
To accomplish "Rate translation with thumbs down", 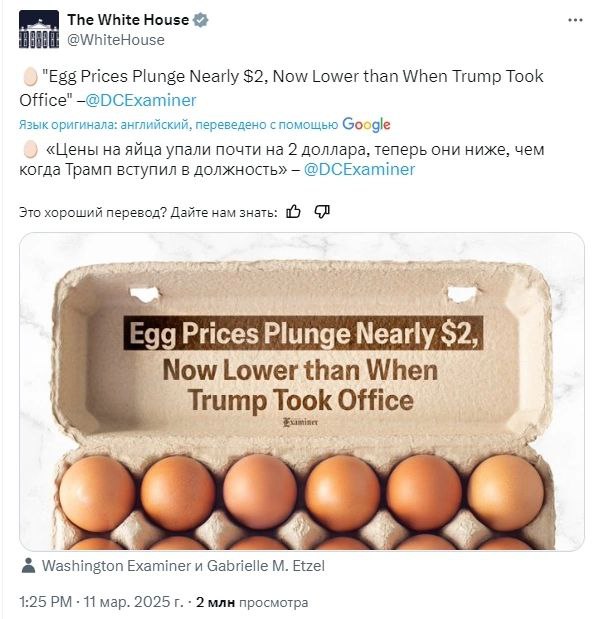I will [322, 212].
